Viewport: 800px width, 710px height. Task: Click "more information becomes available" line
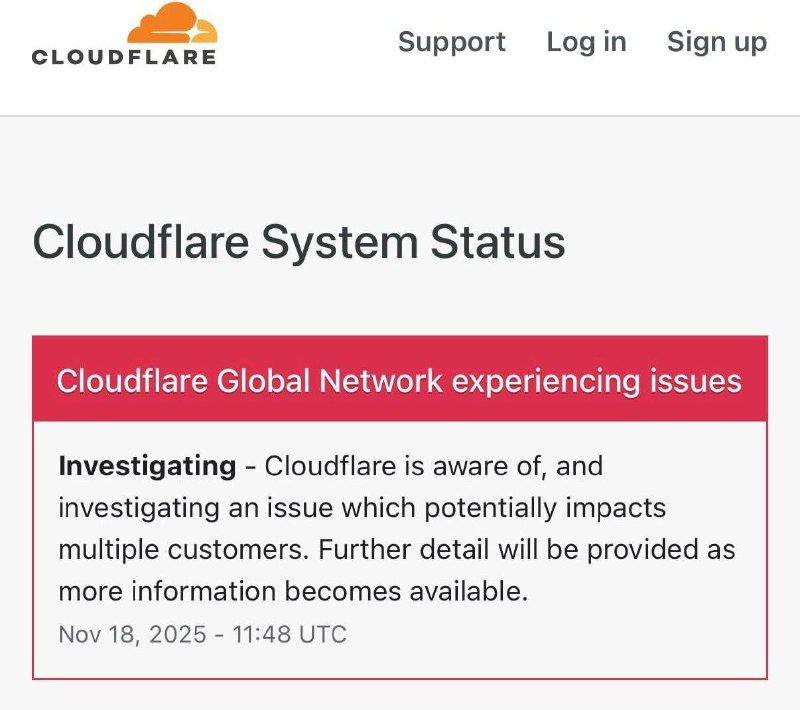pyautogui.click(x=292, y=591)
